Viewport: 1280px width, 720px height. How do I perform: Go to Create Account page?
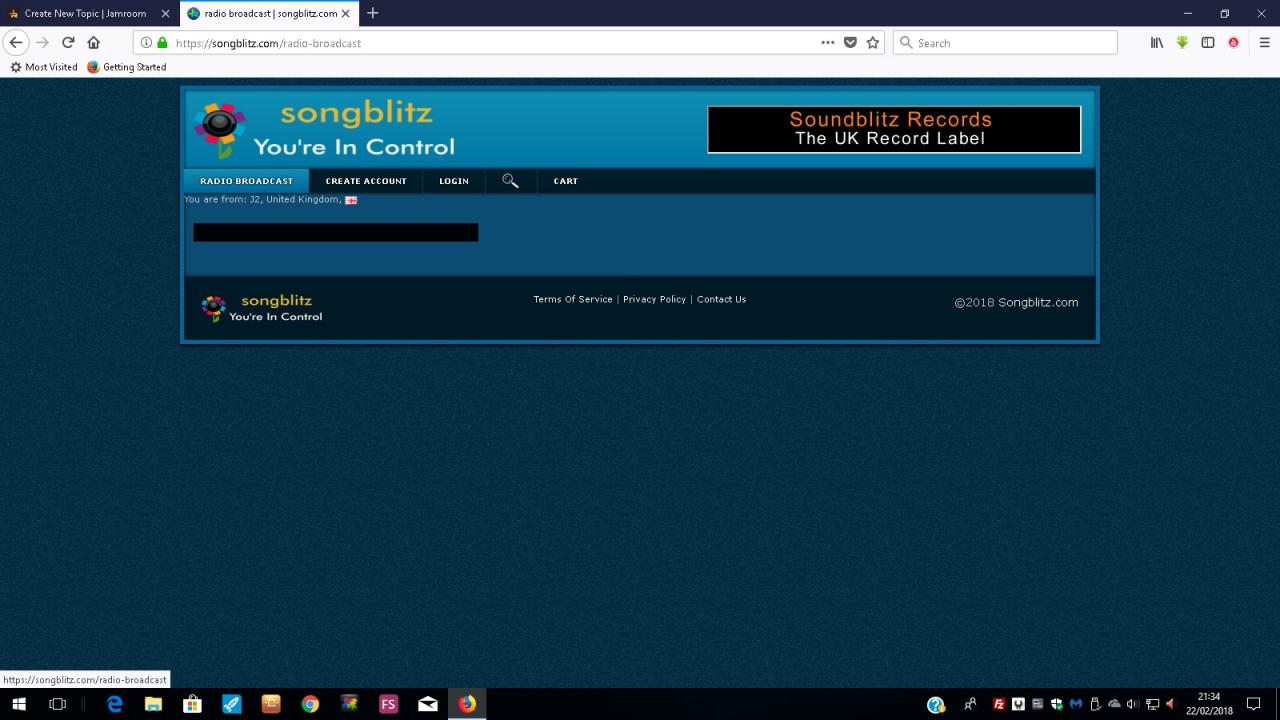366,181
